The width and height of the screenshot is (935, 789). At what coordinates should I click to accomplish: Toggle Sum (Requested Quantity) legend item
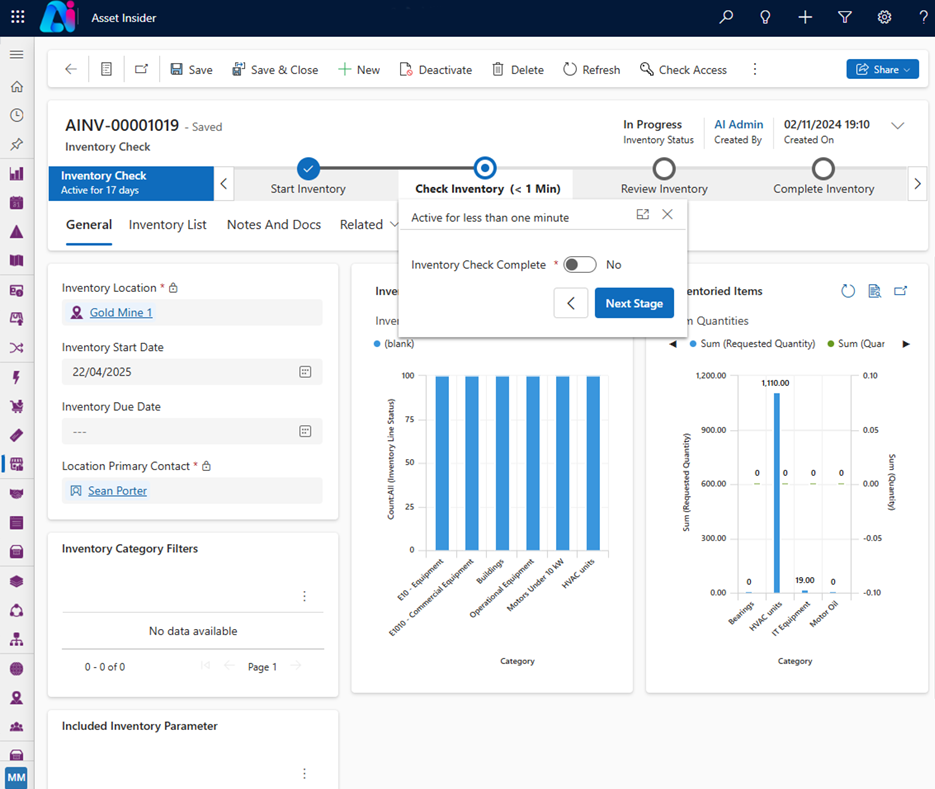coord(753,344)
